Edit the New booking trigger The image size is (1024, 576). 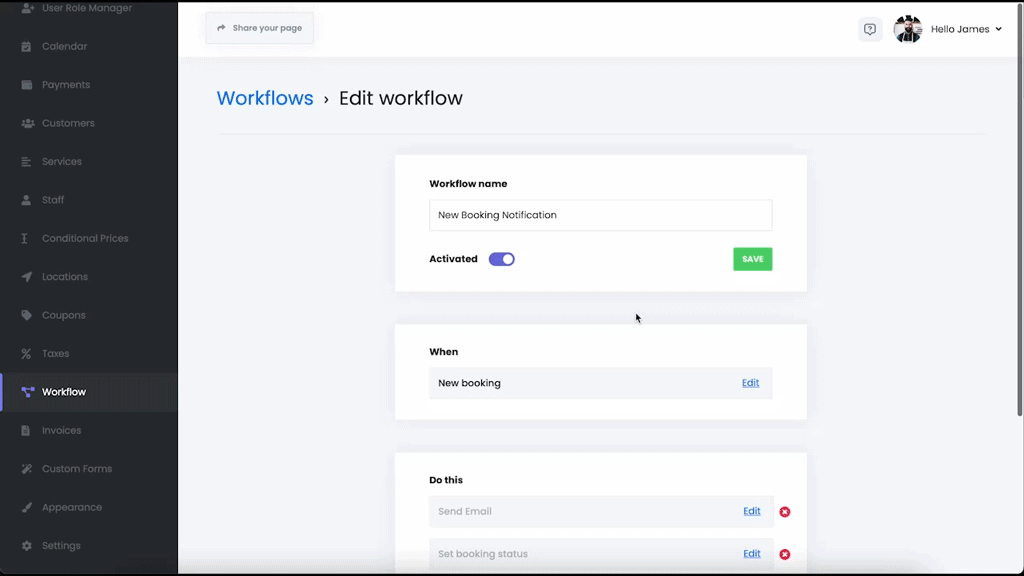[x=750, y=383]
